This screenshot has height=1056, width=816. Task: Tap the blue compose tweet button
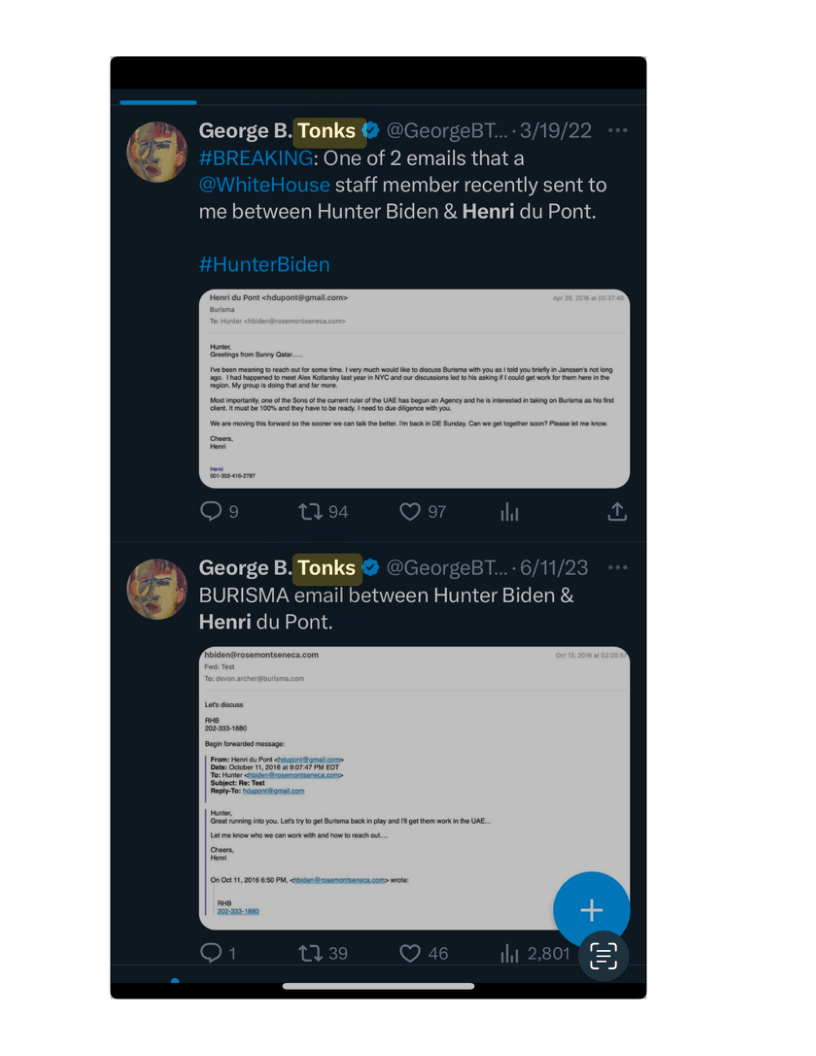point(591,910)
